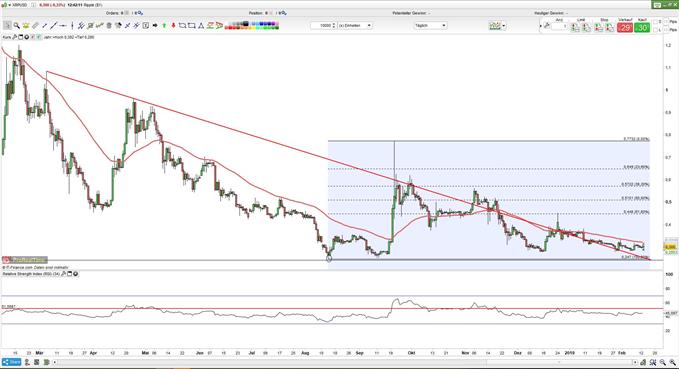Screen dimensions: 679x369
Task: Choose the horizontal line drawing tool
Action: pyautogui.click(x=63, y=26)
